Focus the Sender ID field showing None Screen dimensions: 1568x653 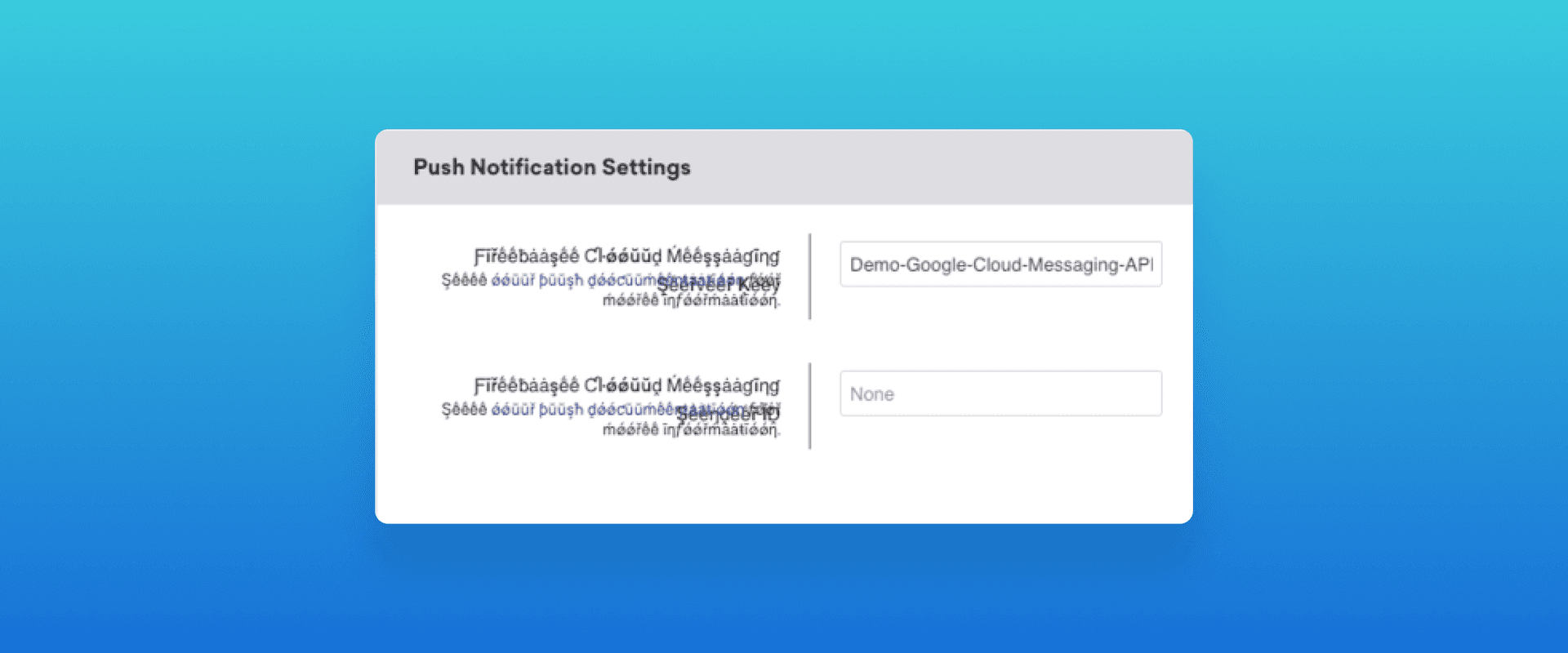pyautogui.click(x=1000, y=393)
